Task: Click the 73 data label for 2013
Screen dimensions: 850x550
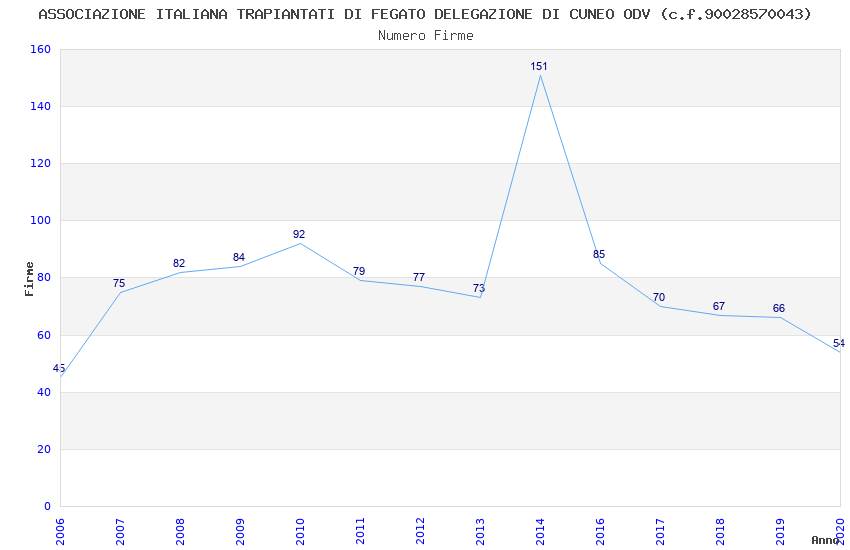Action: (x=479, y=288)
